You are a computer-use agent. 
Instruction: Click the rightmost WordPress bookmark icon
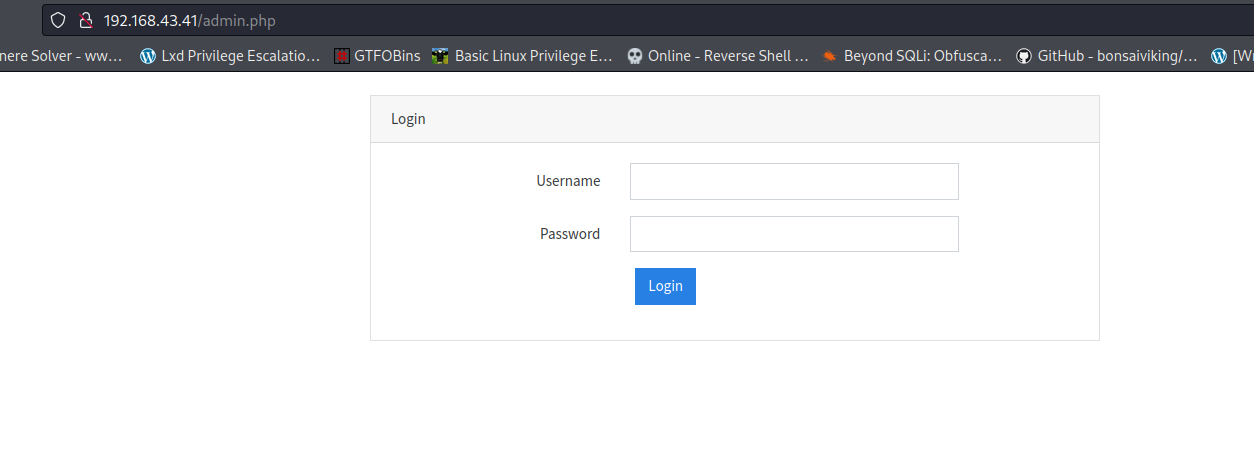coord(1218,56)
